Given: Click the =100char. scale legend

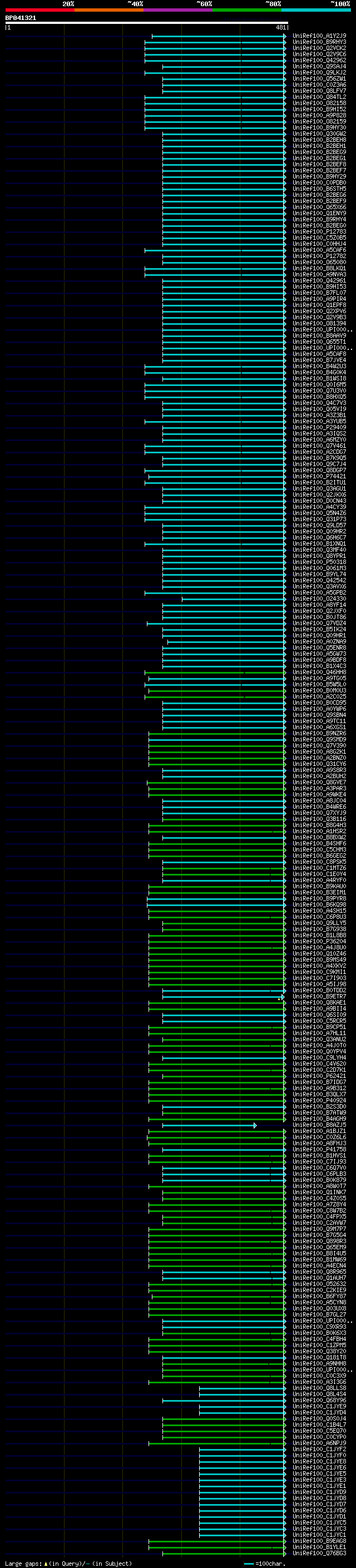Looking at the screenshot, I should point(264,1563).
